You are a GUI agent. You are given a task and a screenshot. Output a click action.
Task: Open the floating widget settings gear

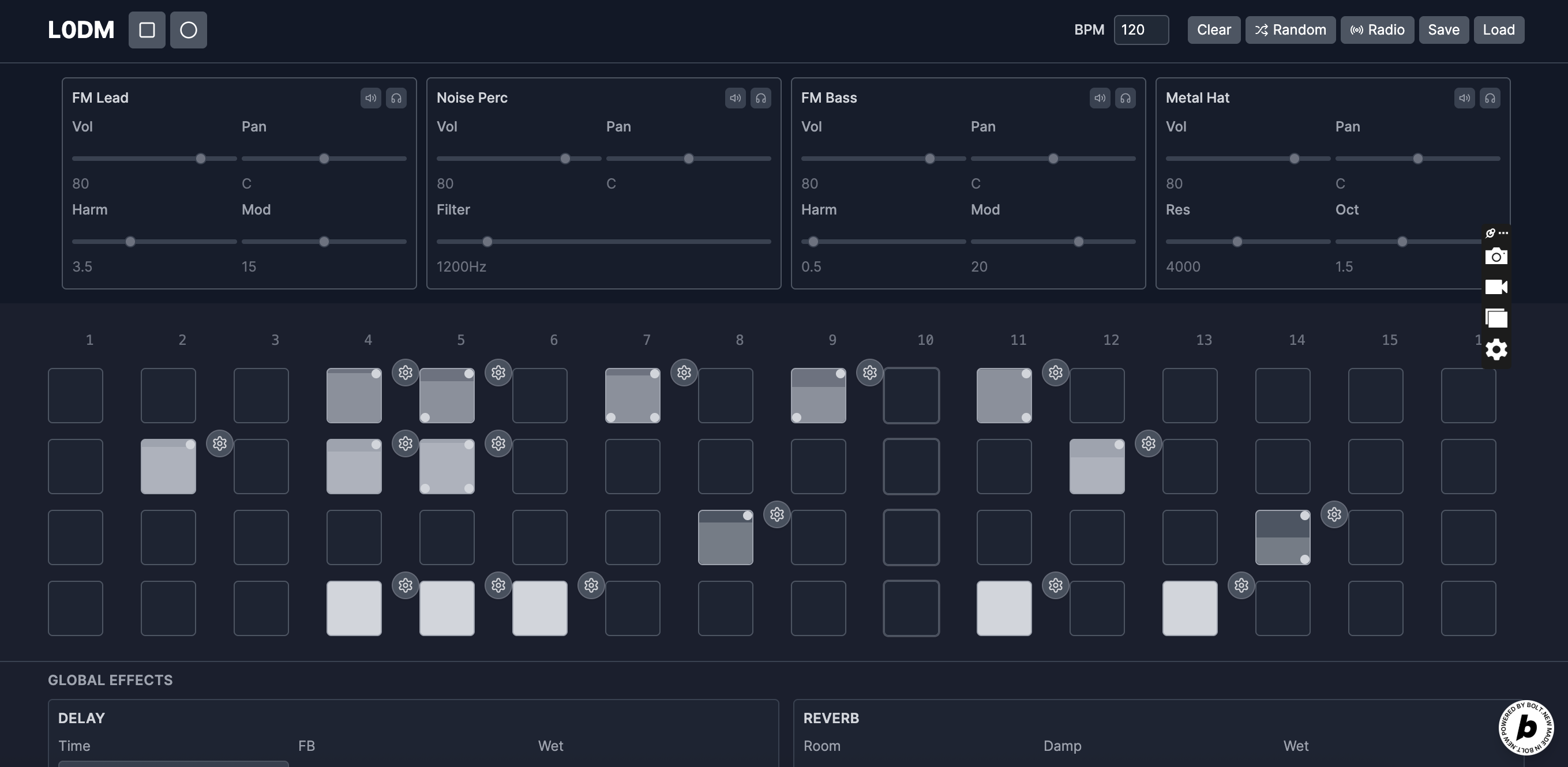[x=1496, y=349]
